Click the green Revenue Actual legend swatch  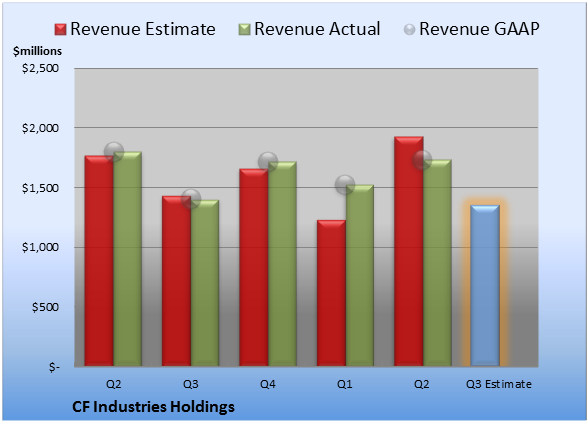(244, 30)
